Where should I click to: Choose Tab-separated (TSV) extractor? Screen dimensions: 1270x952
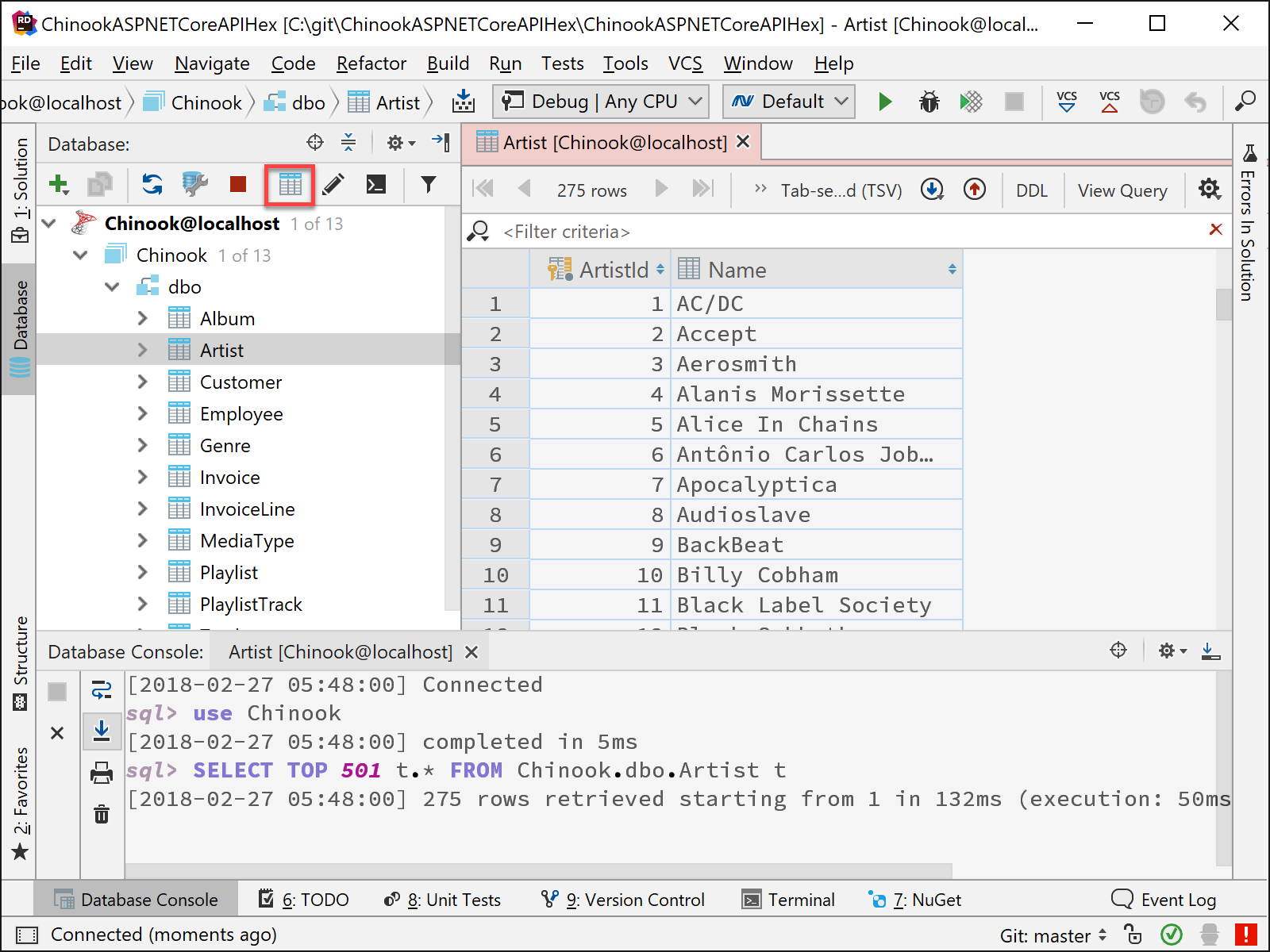841,190
